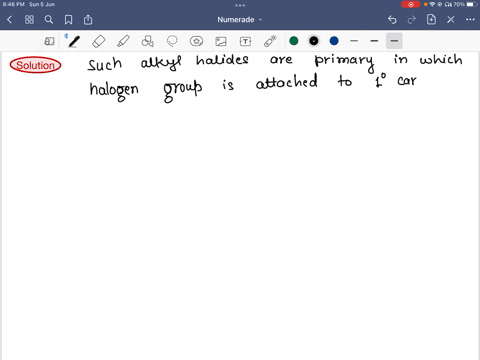Open the more options ellipsis menu
The image size is (480, 360).
click(470, 20)
